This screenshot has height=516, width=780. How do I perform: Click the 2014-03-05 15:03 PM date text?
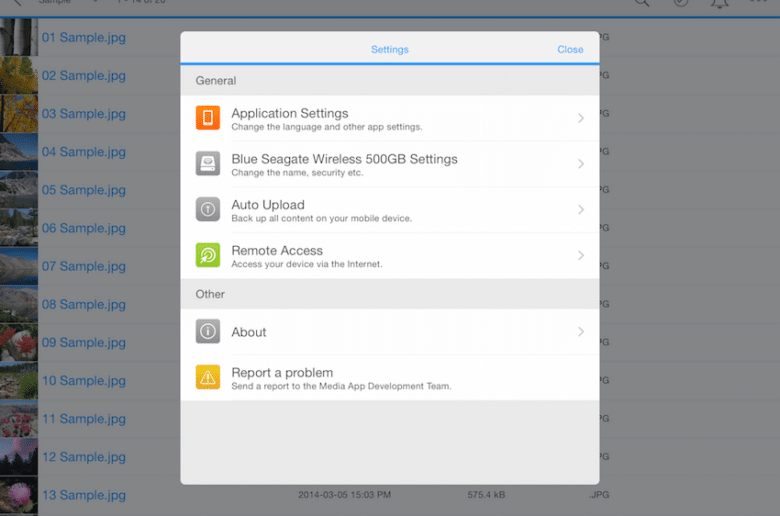[344, 495]
